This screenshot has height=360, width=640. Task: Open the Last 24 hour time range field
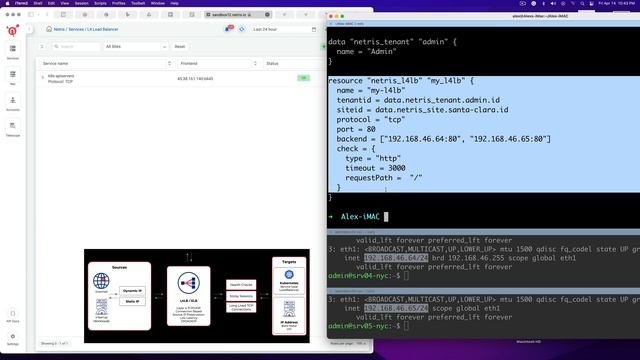tap(284, 29)
